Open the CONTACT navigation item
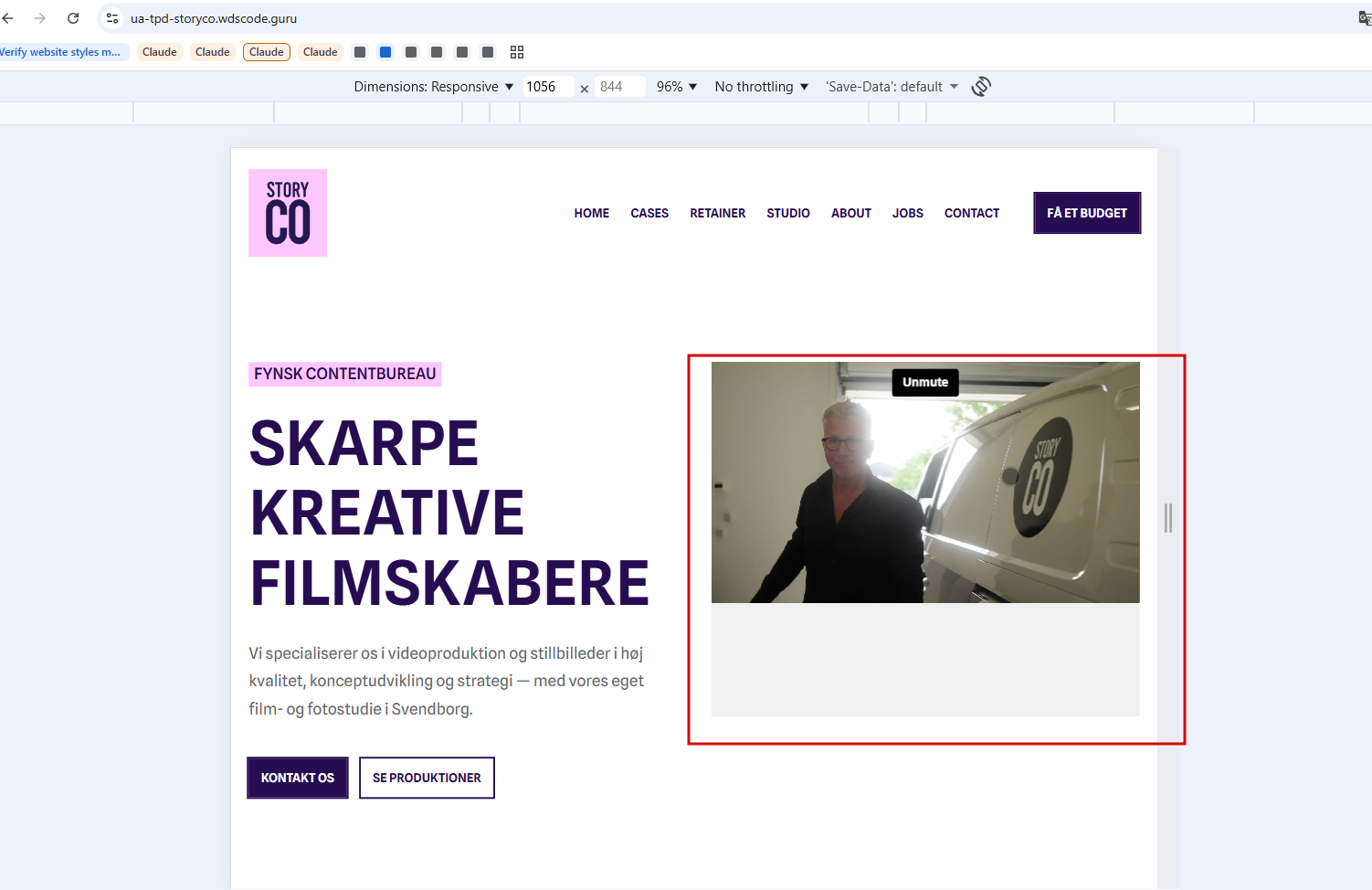The width and height of the screenshot is (1372, 890). 972,213
